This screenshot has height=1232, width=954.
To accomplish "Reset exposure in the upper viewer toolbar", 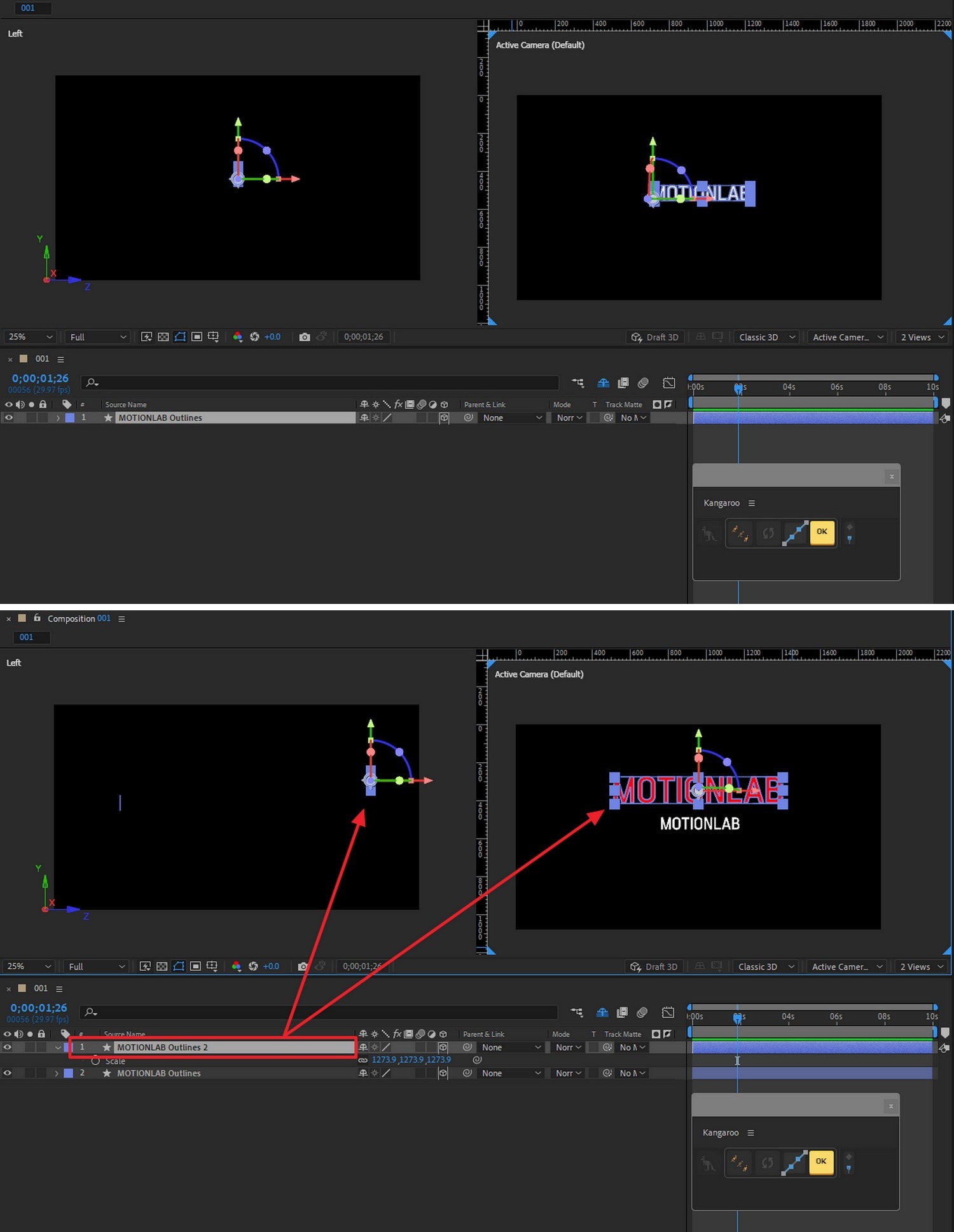I will (x=254, y=337).
